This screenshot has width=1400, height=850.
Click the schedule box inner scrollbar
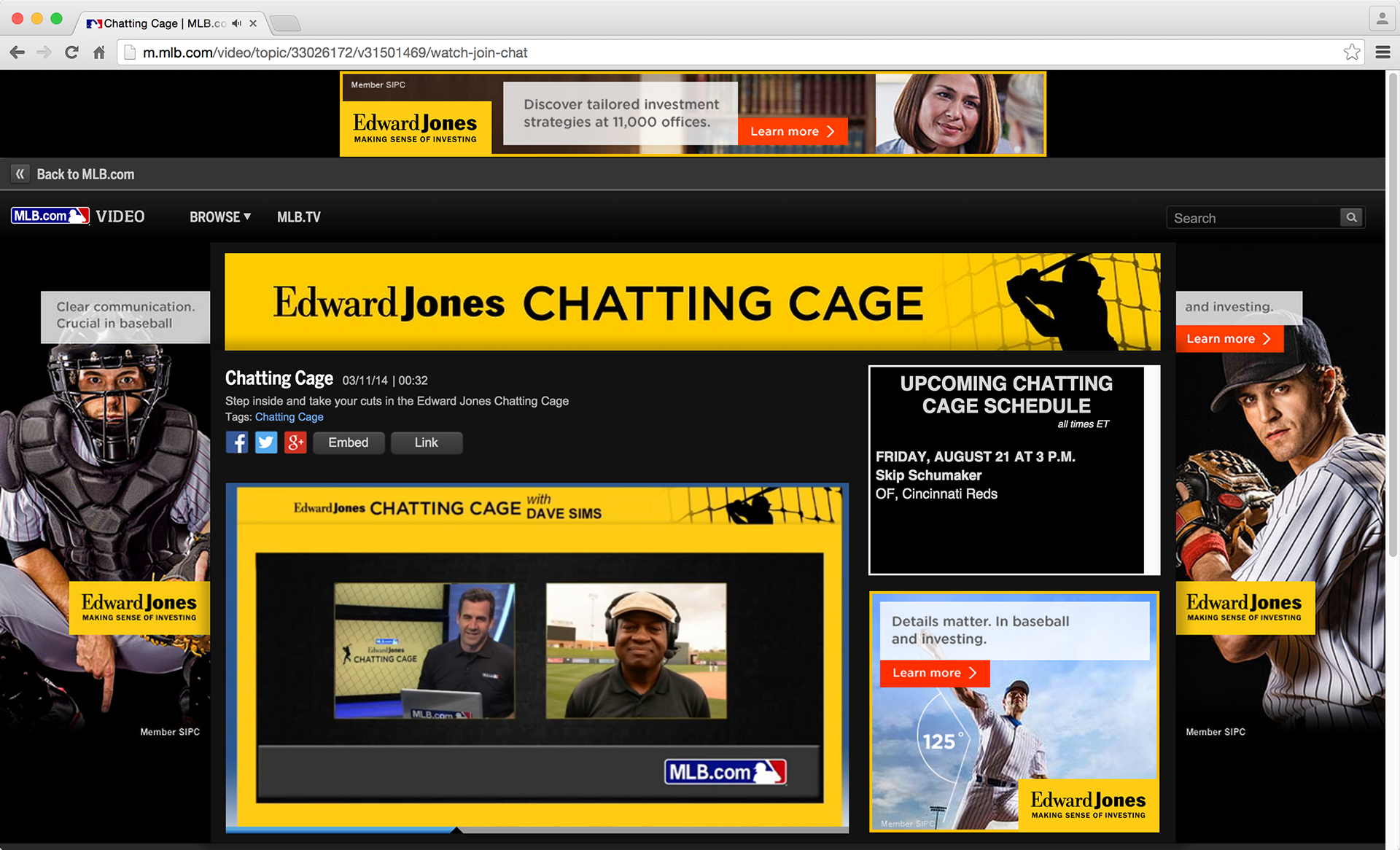click(x=1152, y=469)
